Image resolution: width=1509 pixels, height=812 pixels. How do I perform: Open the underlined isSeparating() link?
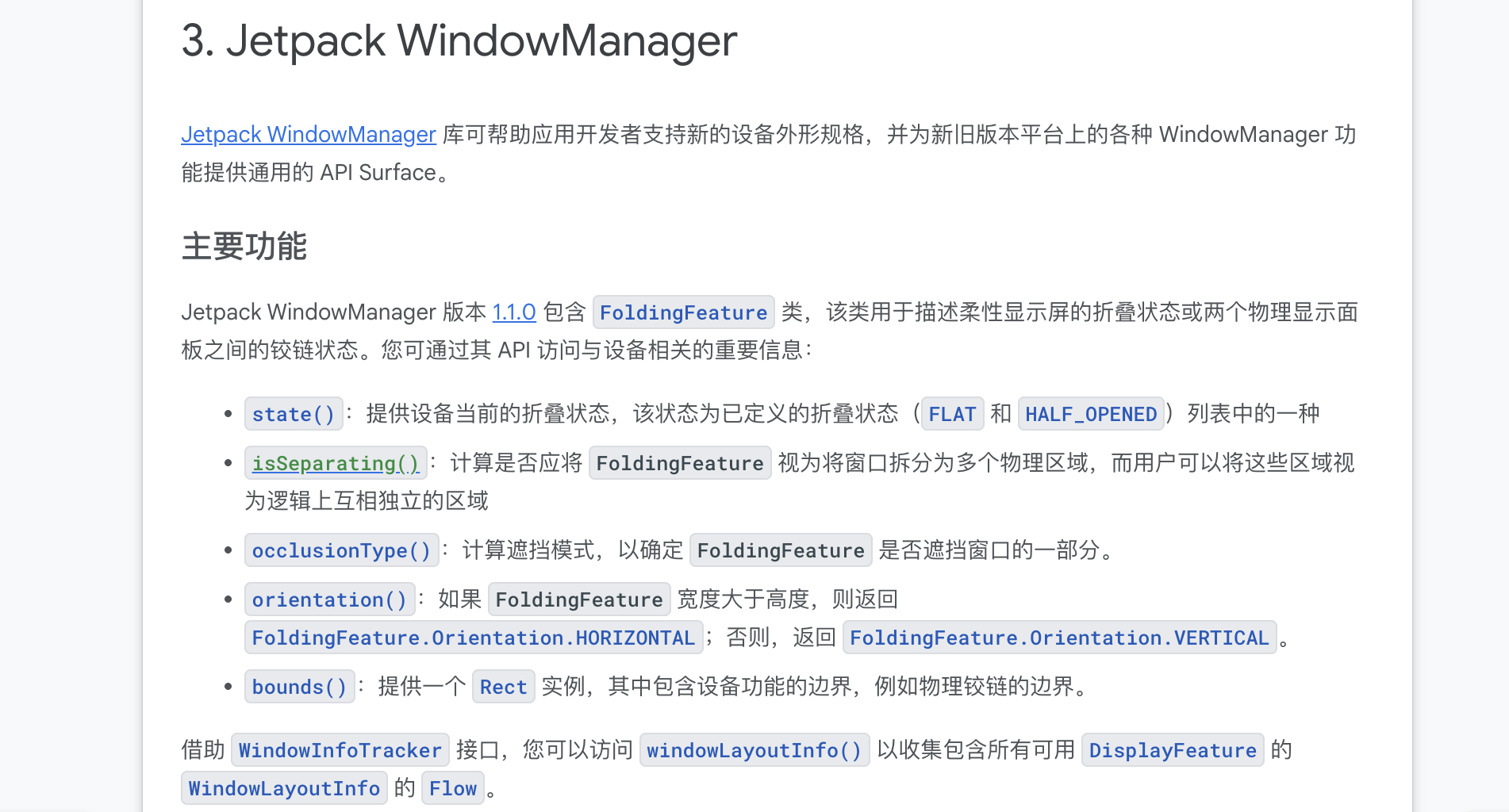tap(335, 463)
